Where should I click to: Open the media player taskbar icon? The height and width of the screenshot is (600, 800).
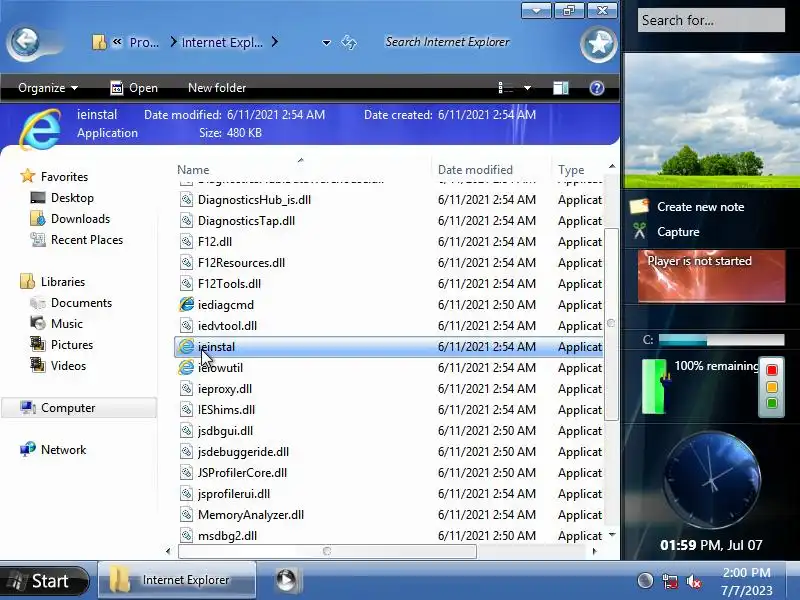(286, 580)
